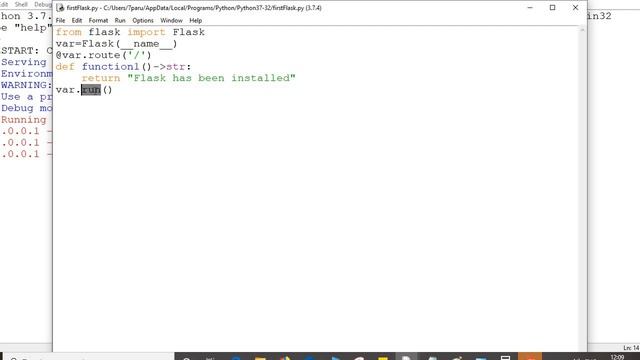Open the Options menu

143,20
